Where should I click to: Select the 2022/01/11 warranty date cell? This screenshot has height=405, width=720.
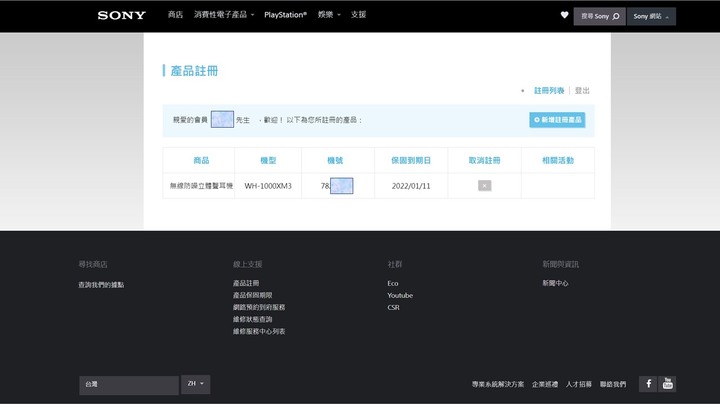click(x=411, y=186)
